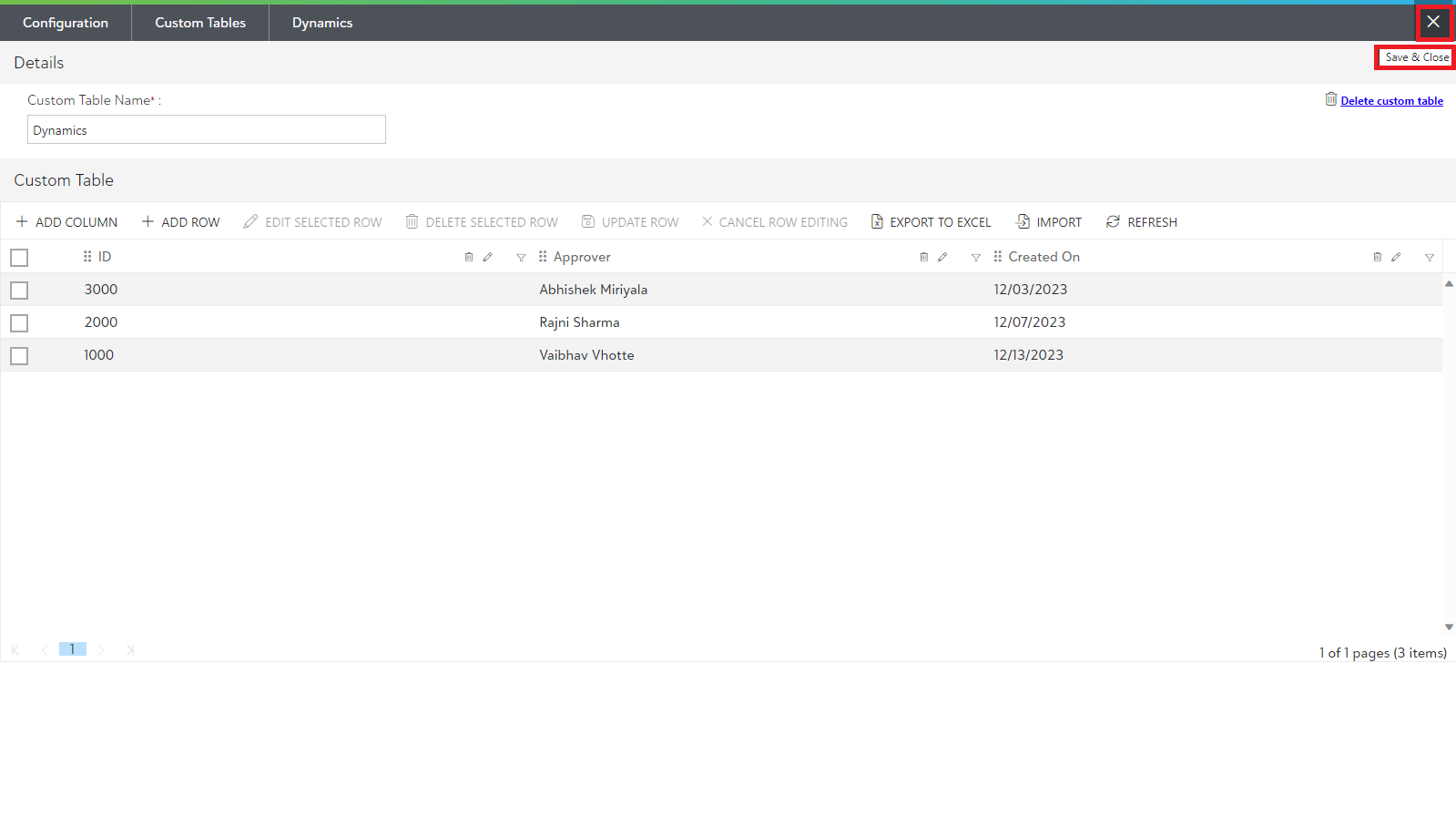This screenshot has height=816, width=1456.
Task: Go to the previous page of the table
Action: click(x=45, y=649)
